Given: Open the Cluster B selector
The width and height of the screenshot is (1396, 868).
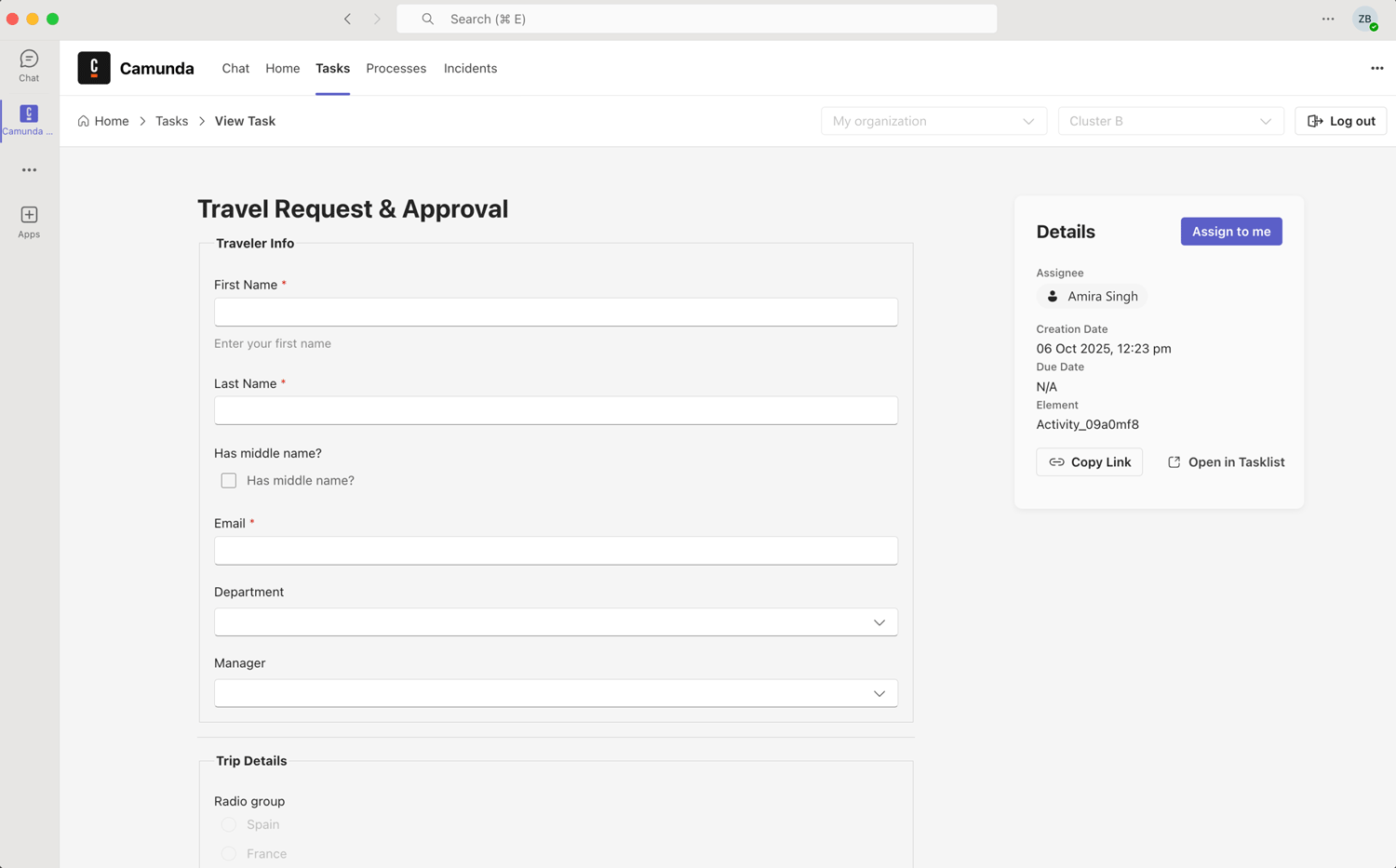Looking at the screenshot, I should pyautogui.click(x=1170, y=121).
